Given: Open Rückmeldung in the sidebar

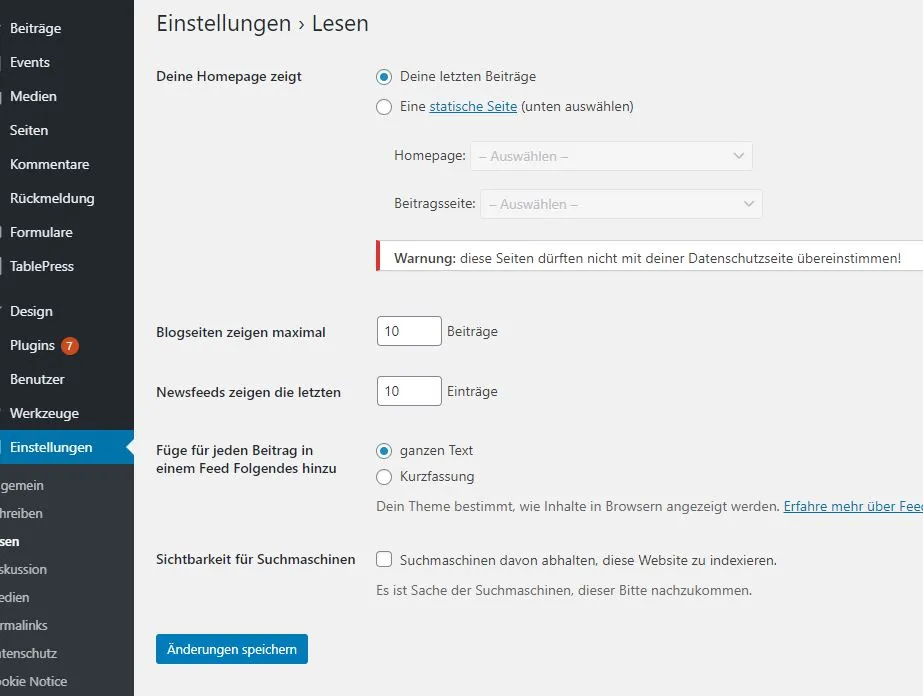Looking at the screenshot, I should [x=52, y=198].
